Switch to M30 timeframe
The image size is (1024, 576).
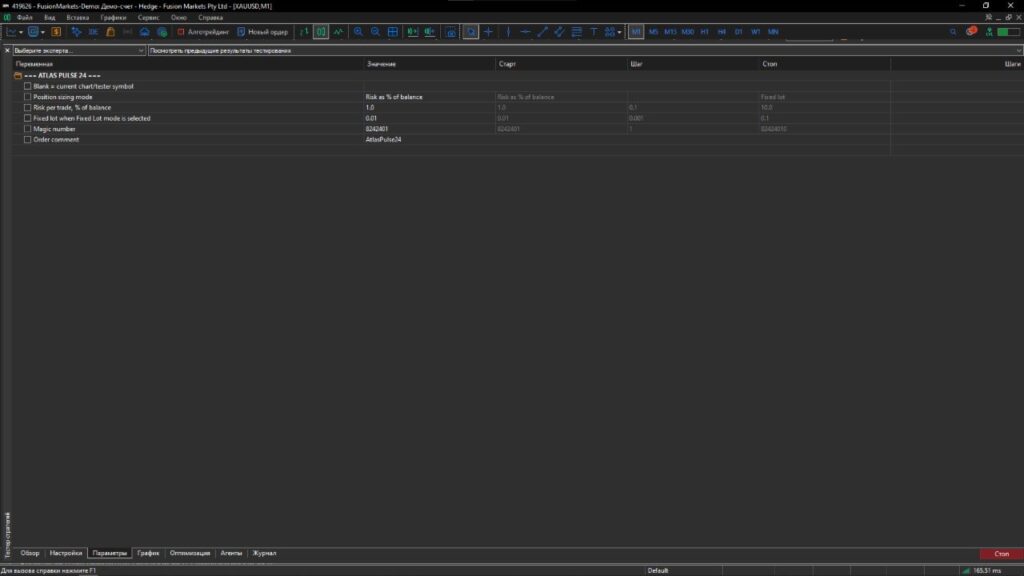688,31
